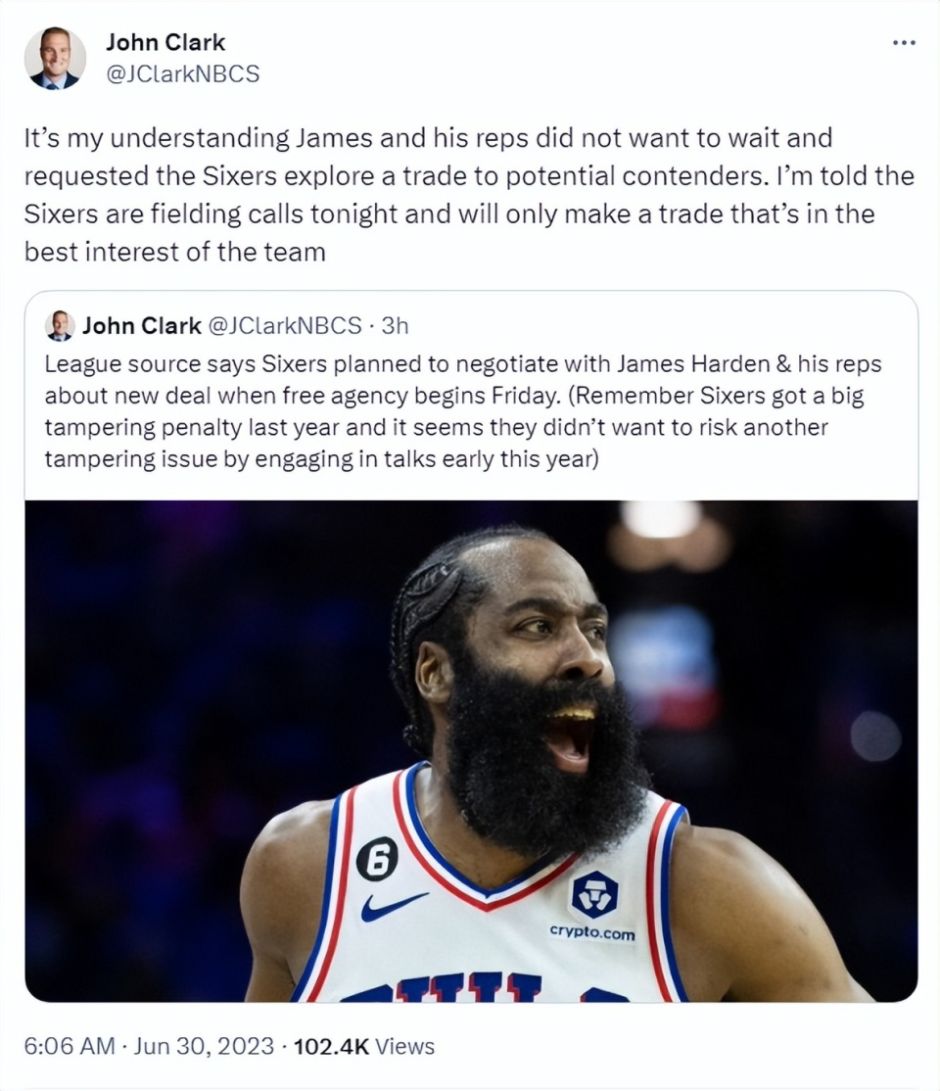Open John Clark's profile avatar
940x1091 pixels.
(55, 58)
